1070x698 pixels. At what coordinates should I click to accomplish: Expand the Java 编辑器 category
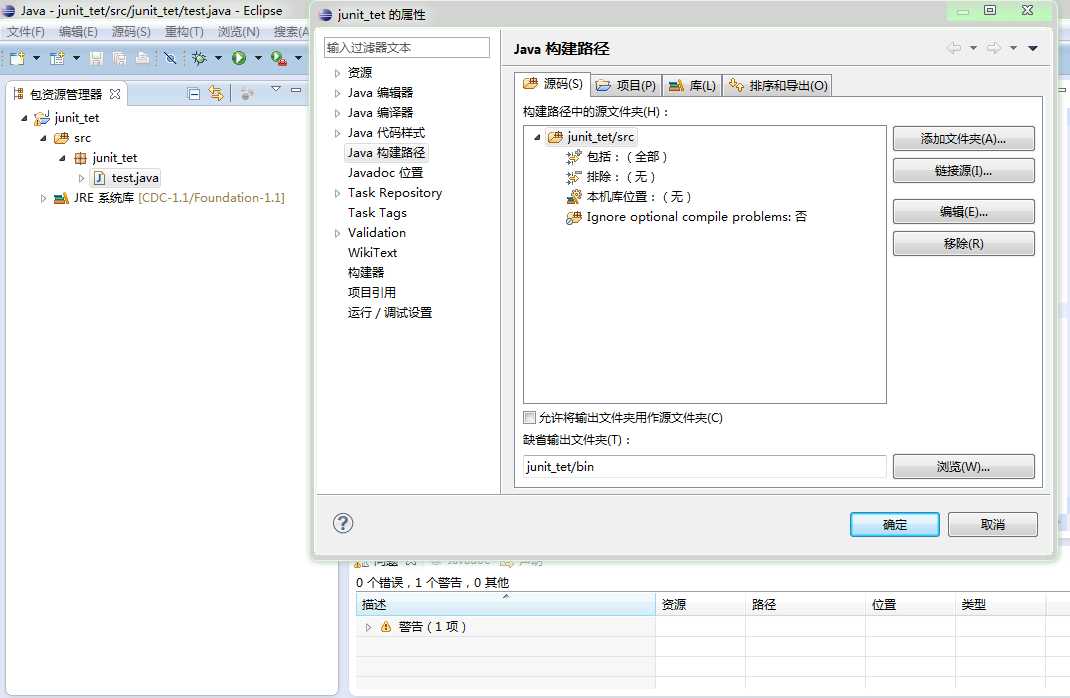pos(337,93)
